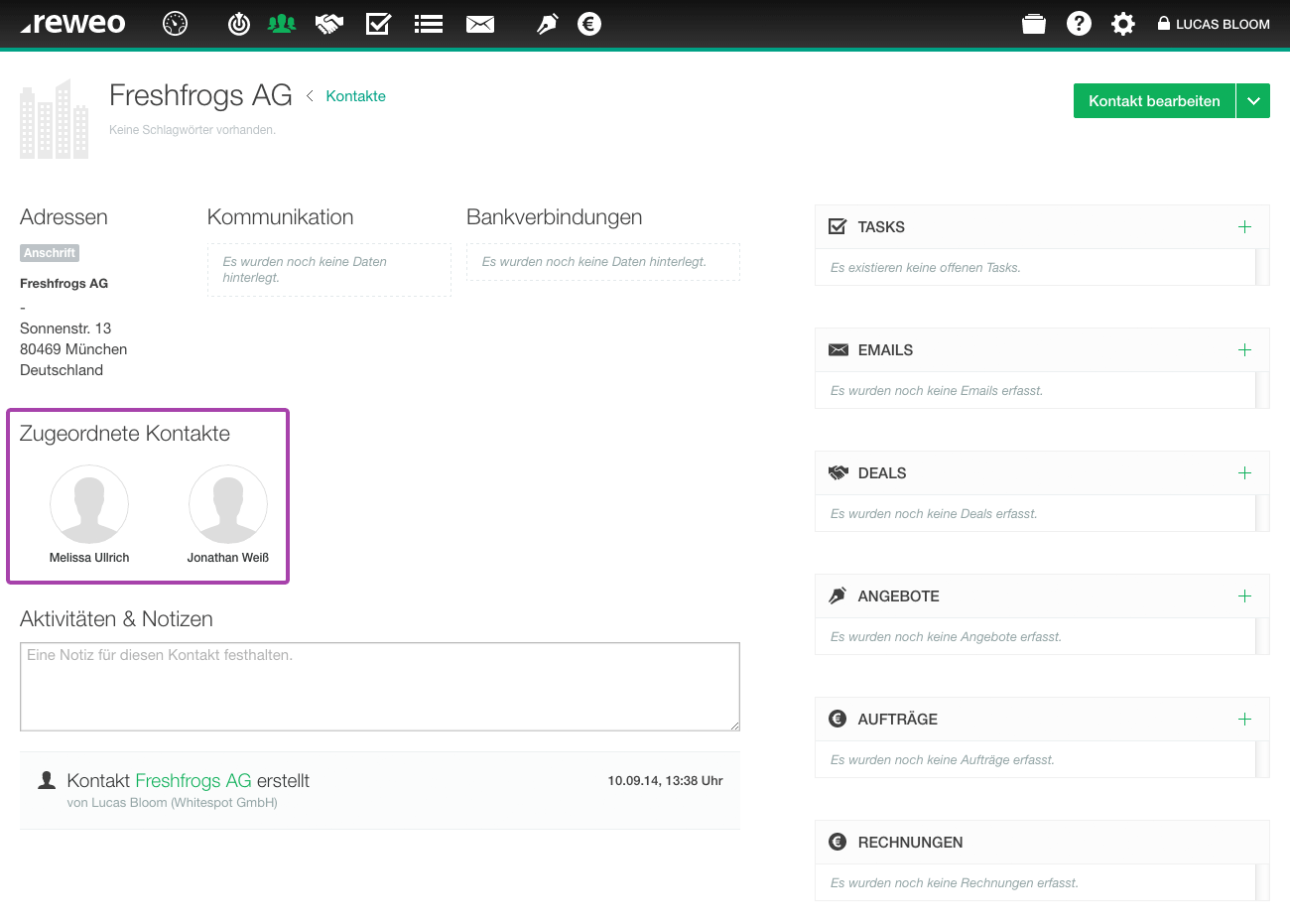Screen dimensions: 1290x924
Task: Click 'Es wurden noch keine Angebote erfasst.'
Action: pyautogui.click(x=946, y=637)
